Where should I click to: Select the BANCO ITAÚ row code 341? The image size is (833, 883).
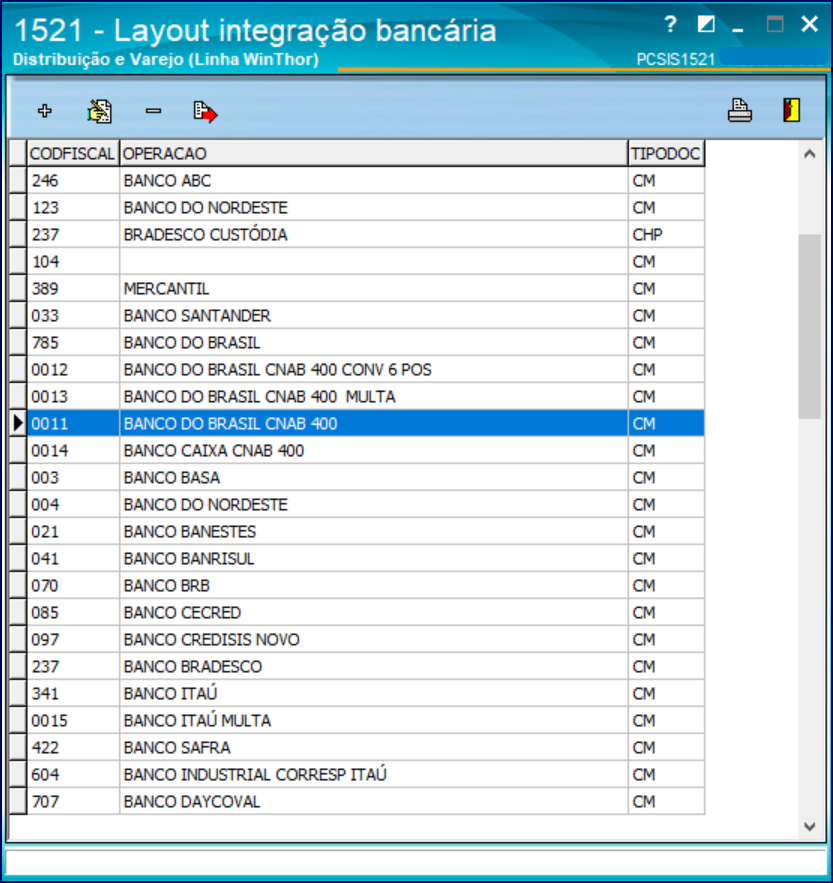366,694
